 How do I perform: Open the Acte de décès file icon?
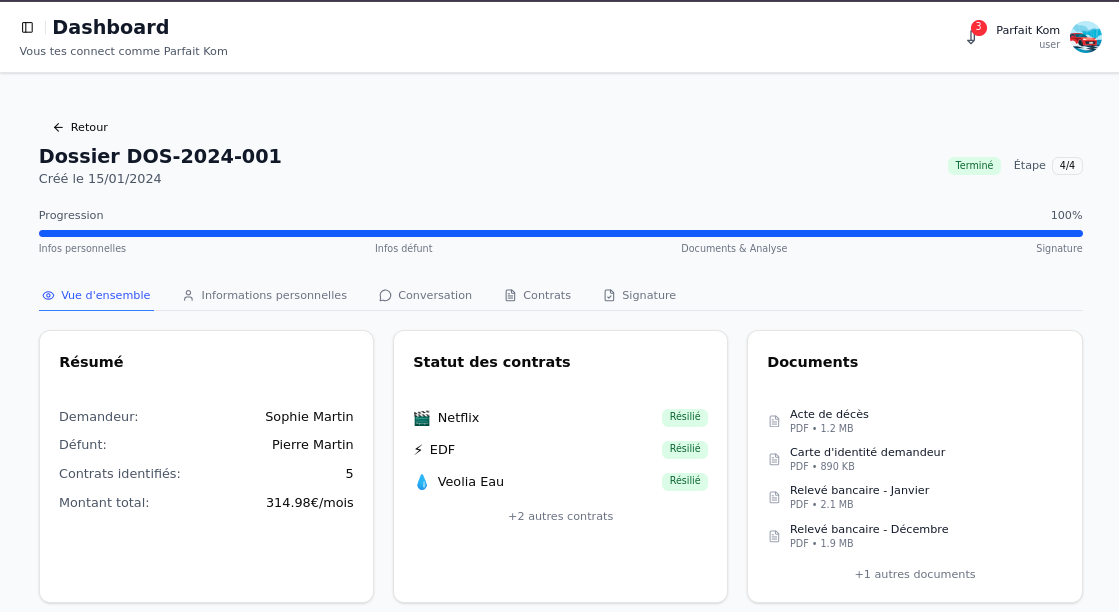[x=774, y=421]
